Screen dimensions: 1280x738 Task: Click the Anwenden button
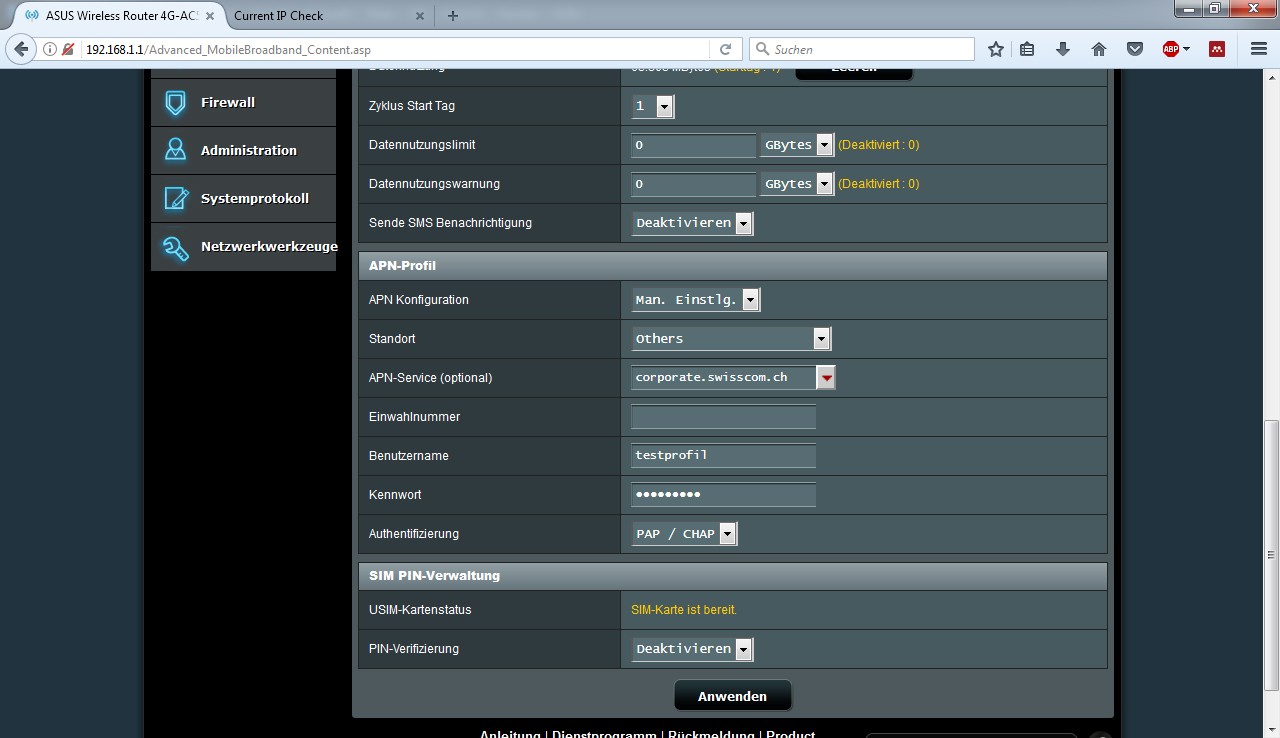click(732, 696)
